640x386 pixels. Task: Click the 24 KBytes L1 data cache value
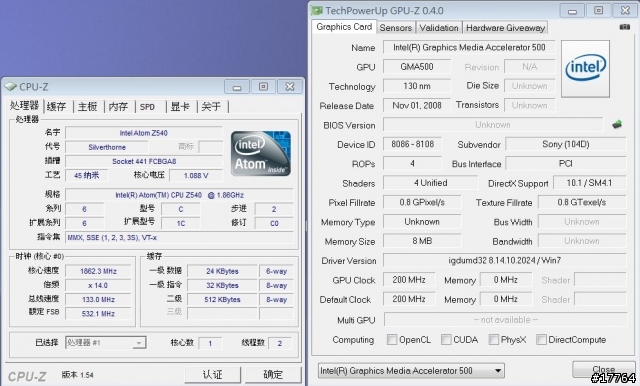tap(222, 271)
